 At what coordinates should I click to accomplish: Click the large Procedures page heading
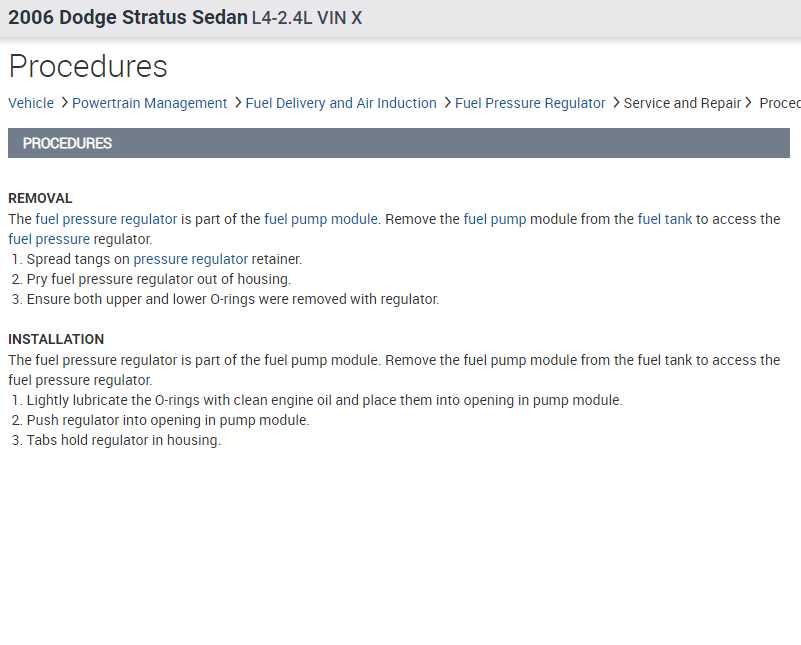[88, 66]
